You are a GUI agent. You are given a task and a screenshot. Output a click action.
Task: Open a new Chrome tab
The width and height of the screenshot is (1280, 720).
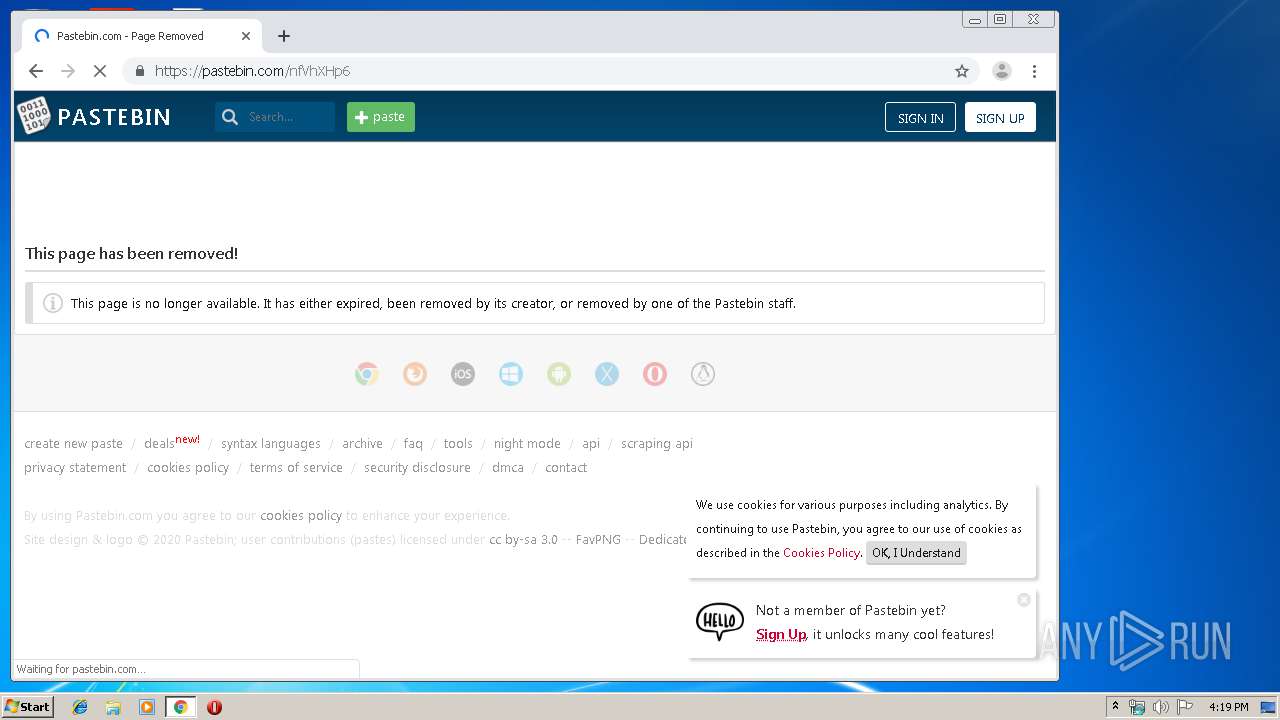coord(284,36)
